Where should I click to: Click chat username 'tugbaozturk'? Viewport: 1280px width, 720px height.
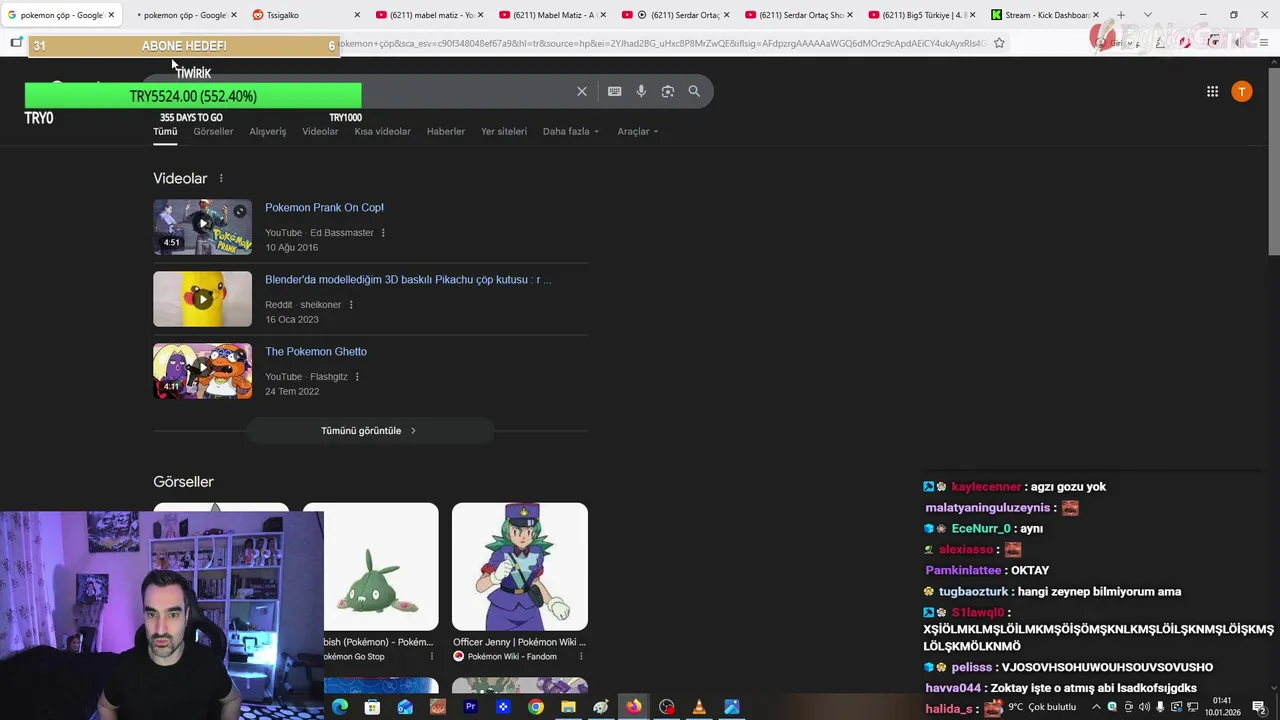(x=973, y=591)
